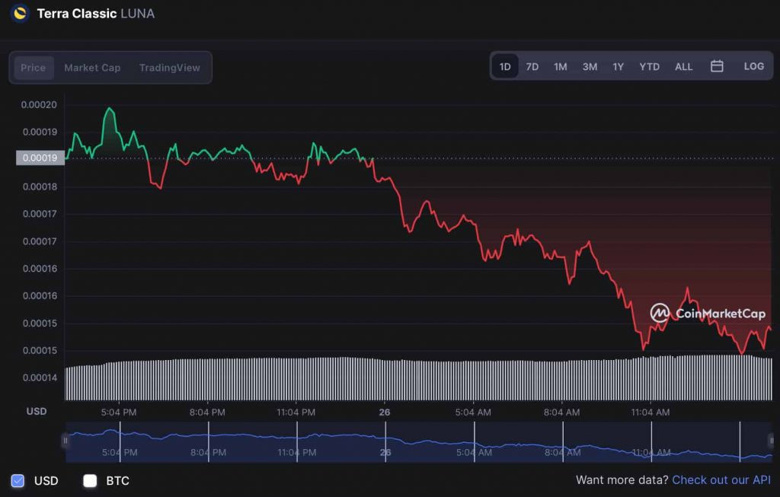
Task: Click the Terra Classic LUNA coin logo
Action: [x=19, y=14]
